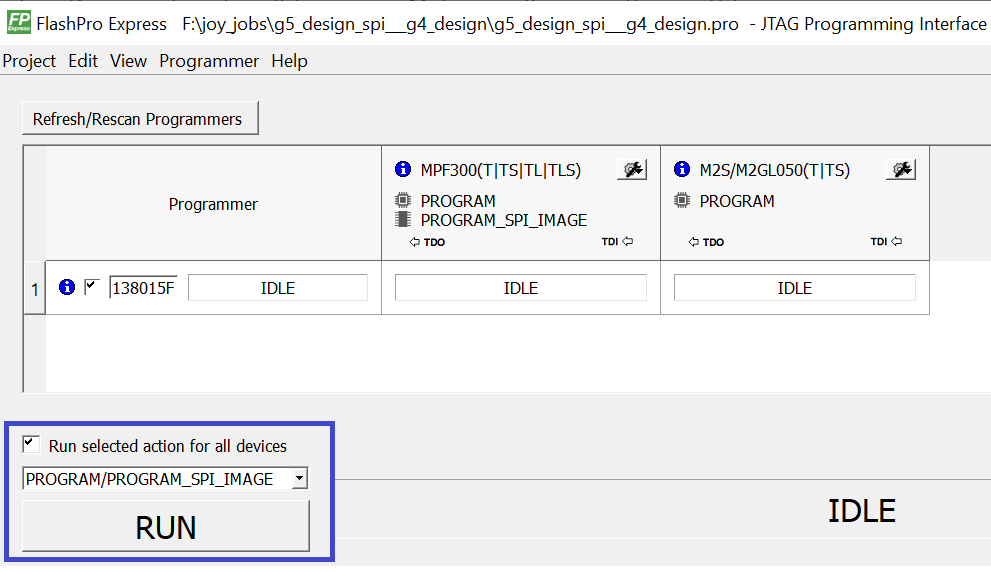The image size is (991, 572).
Task: Click the FlashPro Express logo in title bar
Action: pyautogui.click(x=18, y=22)
